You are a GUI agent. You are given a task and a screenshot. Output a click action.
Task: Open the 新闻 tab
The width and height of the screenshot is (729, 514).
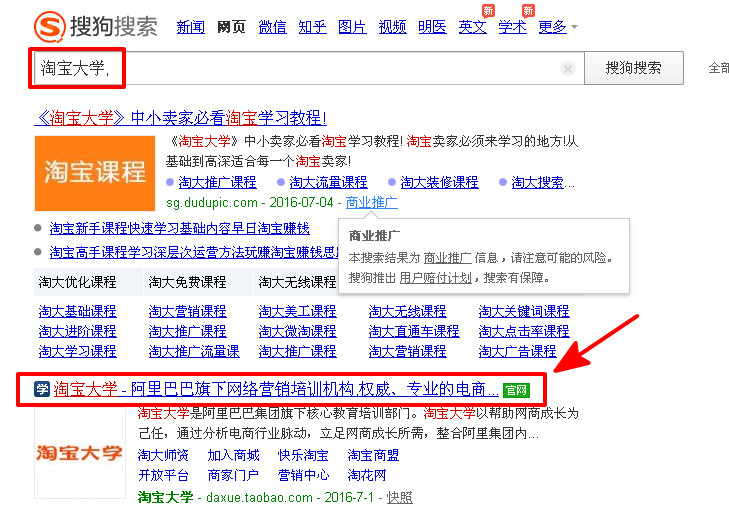click(191, 27)
